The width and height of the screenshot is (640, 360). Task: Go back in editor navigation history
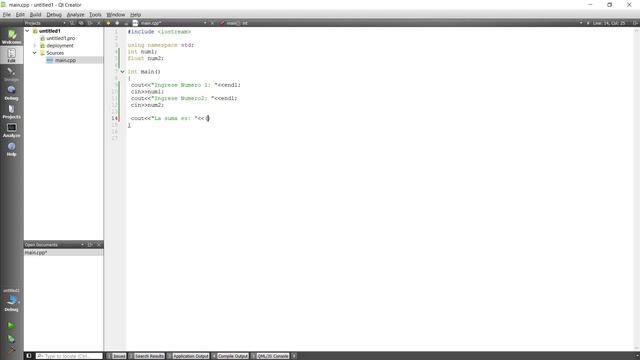(x=108, y=23)
